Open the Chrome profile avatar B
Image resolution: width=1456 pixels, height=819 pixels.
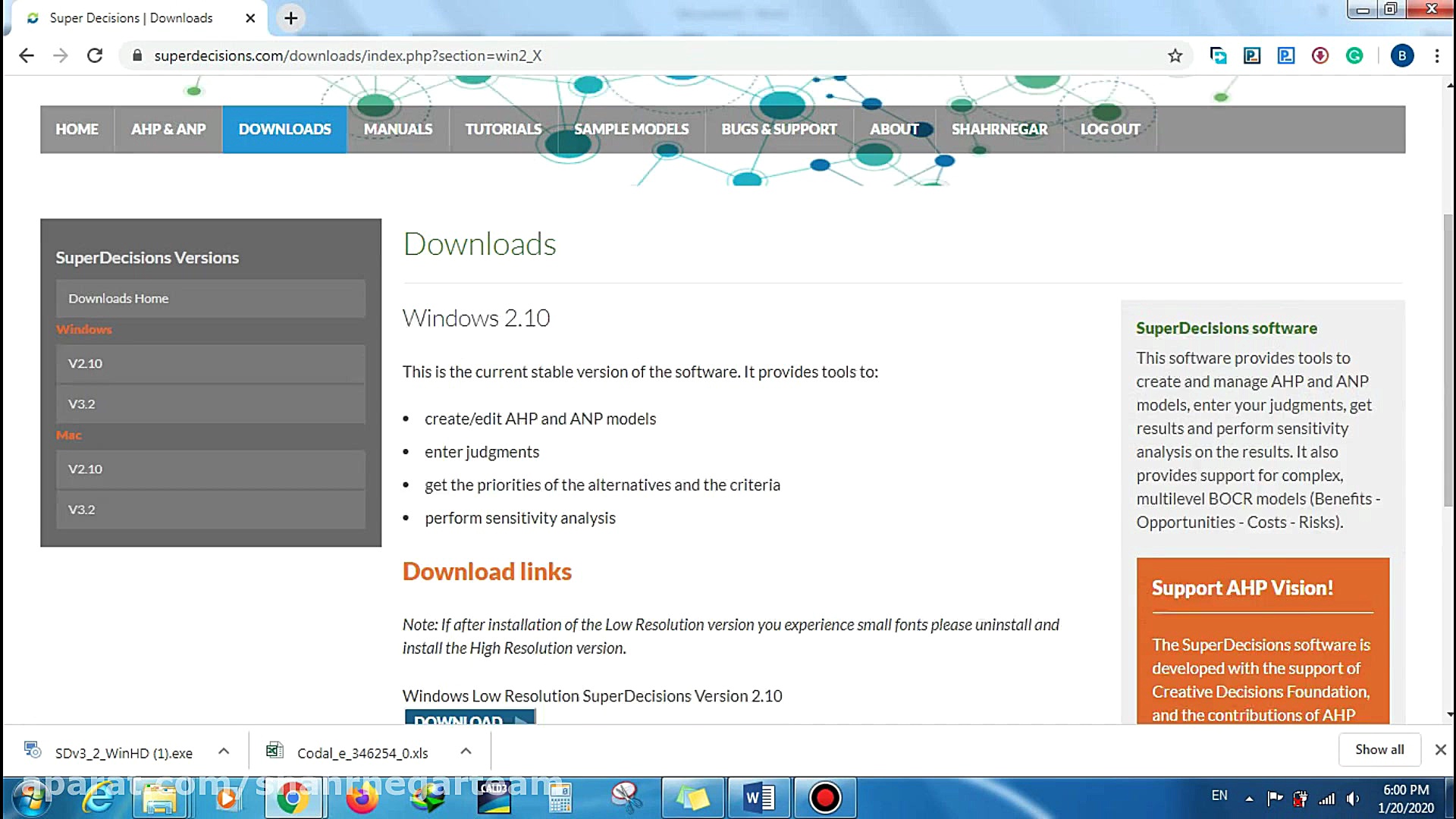point(1401,55)
